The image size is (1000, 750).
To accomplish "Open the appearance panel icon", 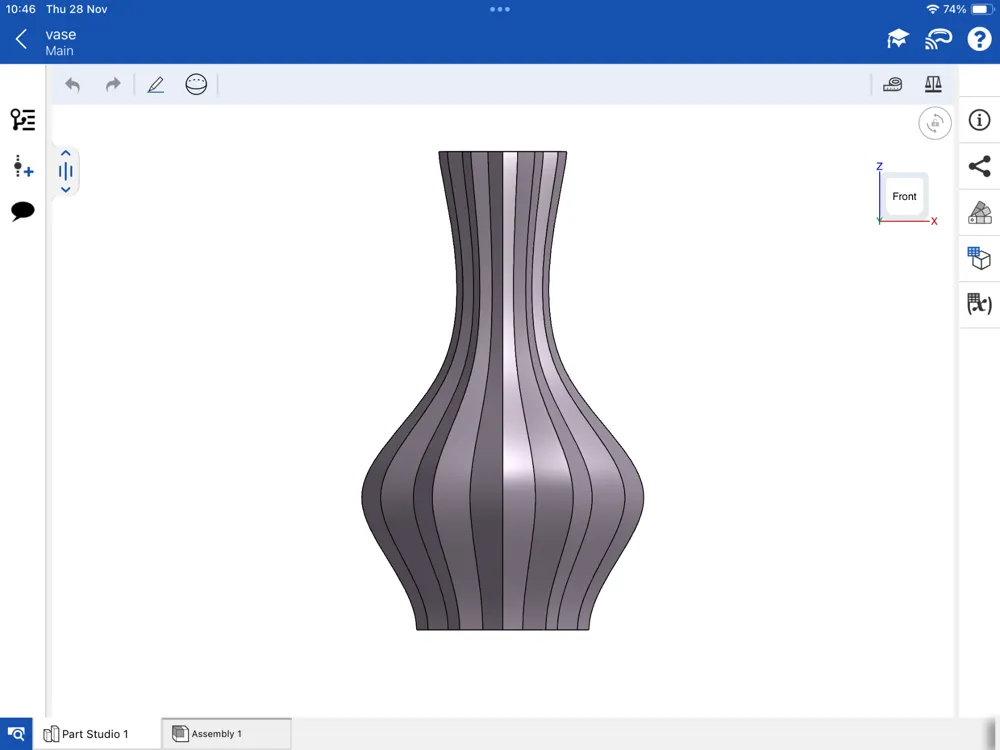I will (x=980, y=212).
